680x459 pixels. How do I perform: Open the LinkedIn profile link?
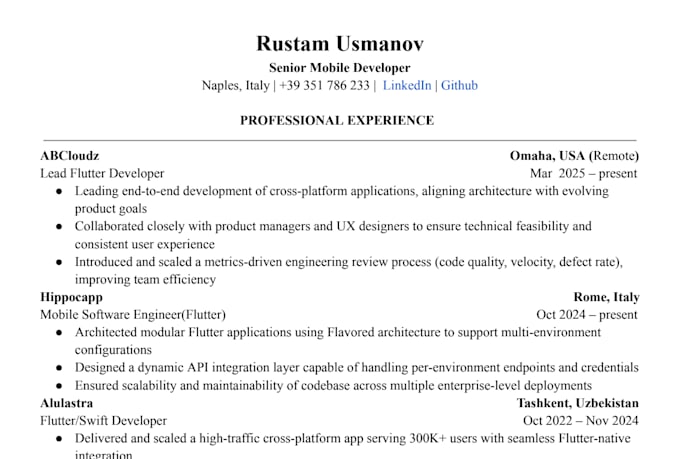tap(407, 85)
